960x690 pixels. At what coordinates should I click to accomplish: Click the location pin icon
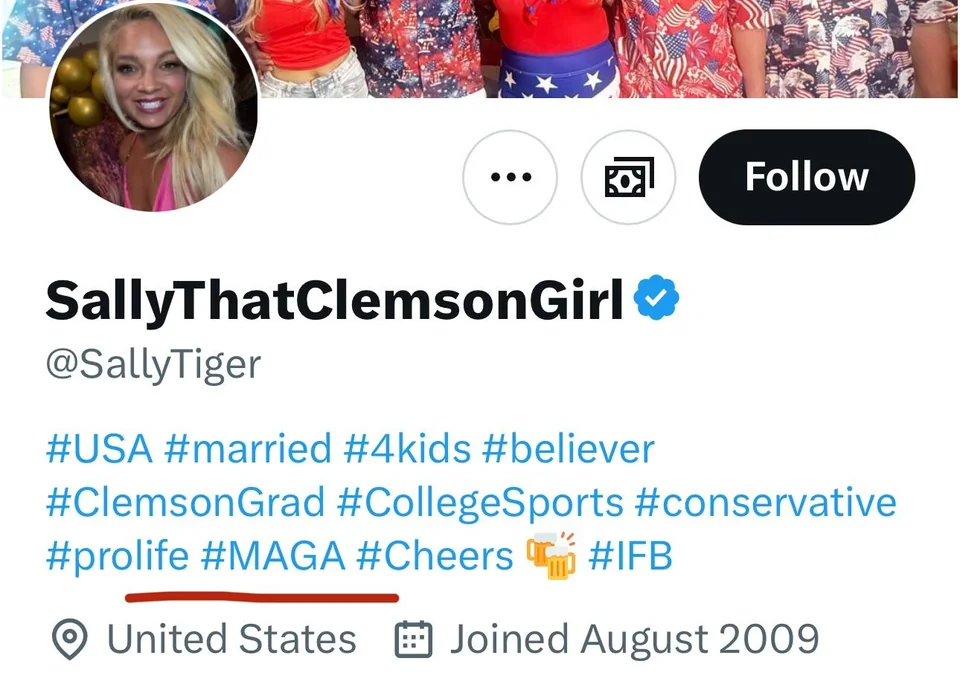70,639
